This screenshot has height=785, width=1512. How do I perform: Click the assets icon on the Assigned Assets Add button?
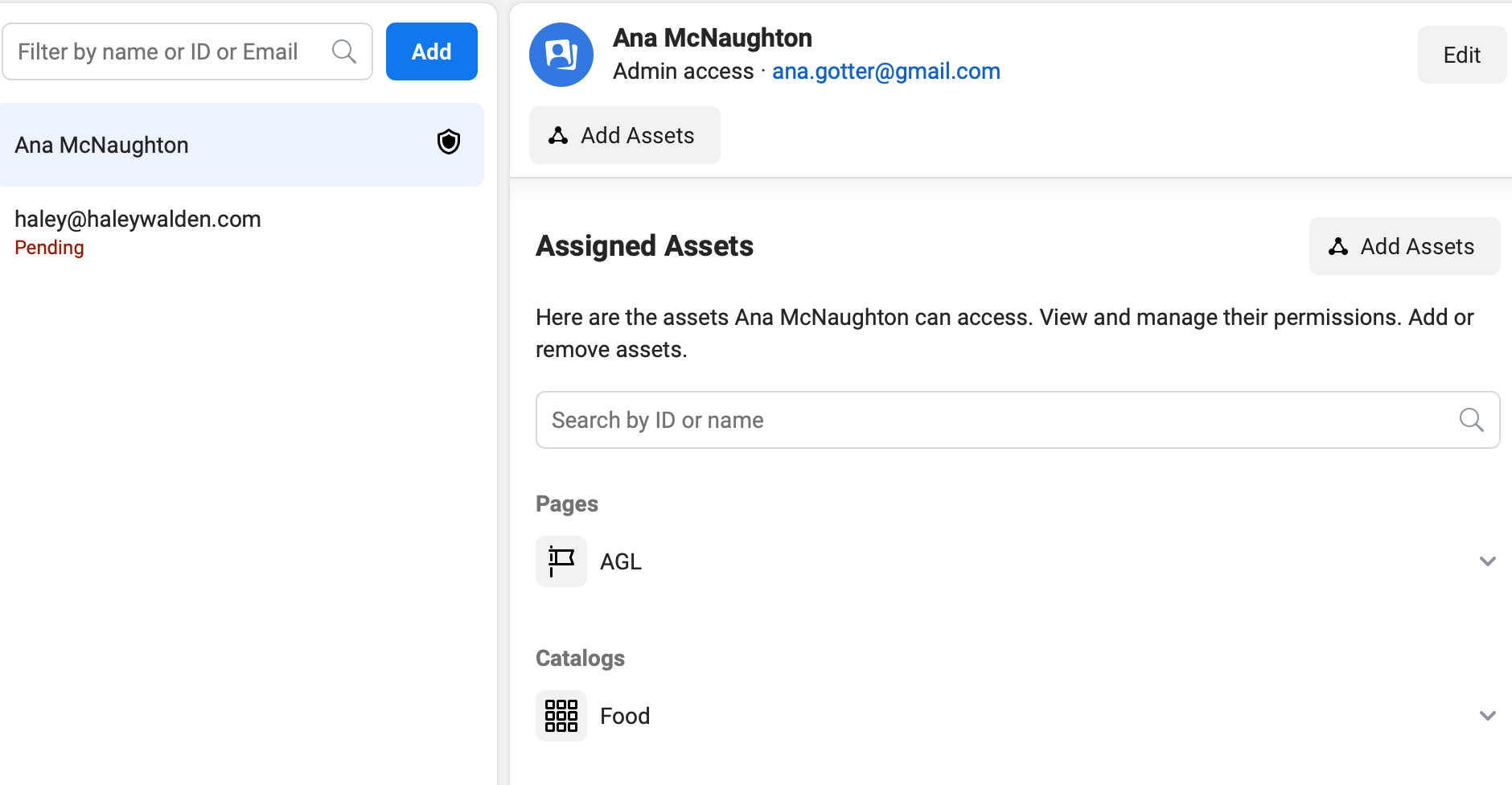[1338, 246]
